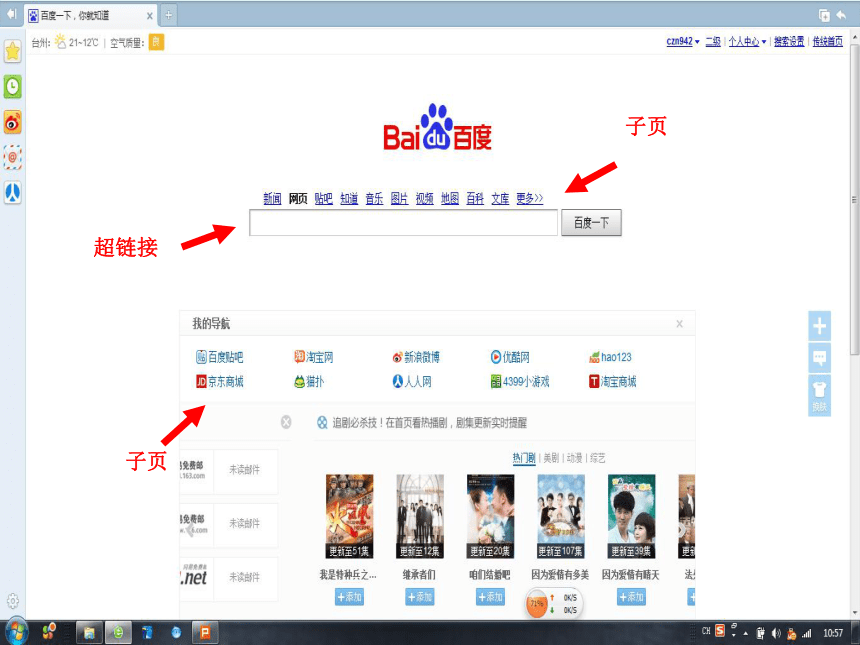Open the 图片 search category
The width and height of the screenshot is (860, 645).
click(x=399, y=198)
